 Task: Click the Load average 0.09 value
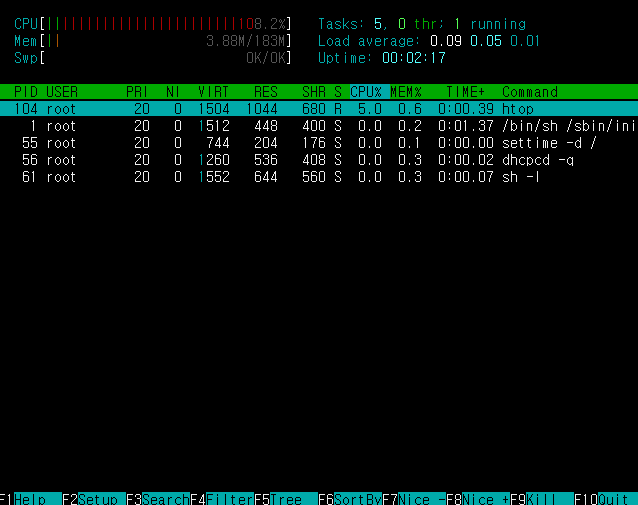446,41
